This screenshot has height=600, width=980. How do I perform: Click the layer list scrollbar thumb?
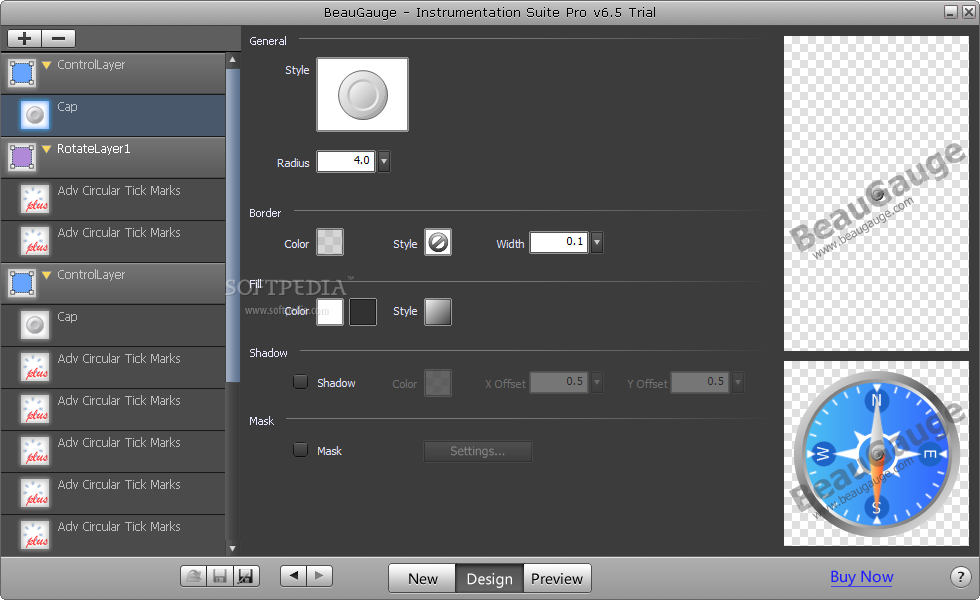(232, 225)
